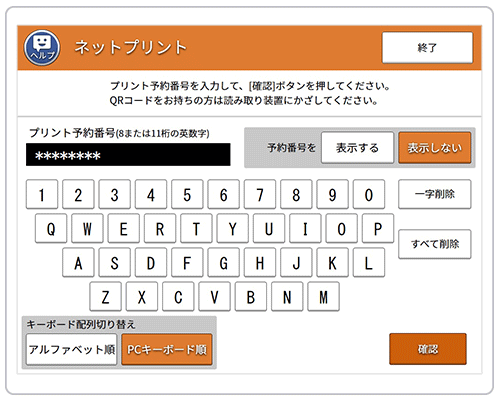The height and width of the screenshot is (400, 500).
Task: Click the 確認 confirm button
Action: pos(428,349)
